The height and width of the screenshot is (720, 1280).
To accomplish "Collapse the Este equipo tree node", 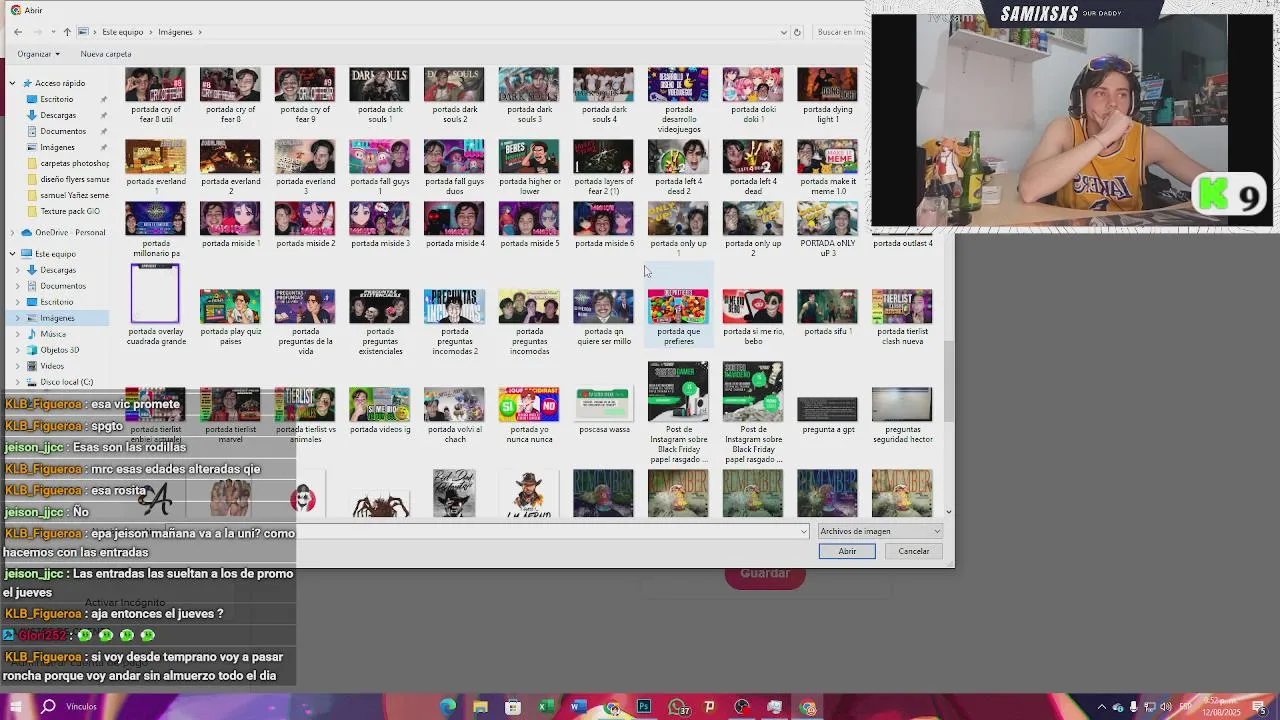I will click(x=12, y=254).
